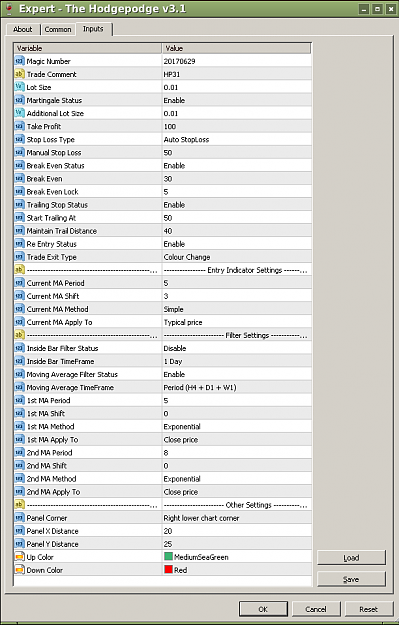Click the icon beside Take Profit
Image resolution: width=399 pixels, height=625 pixels.
[x=20, y=126]
